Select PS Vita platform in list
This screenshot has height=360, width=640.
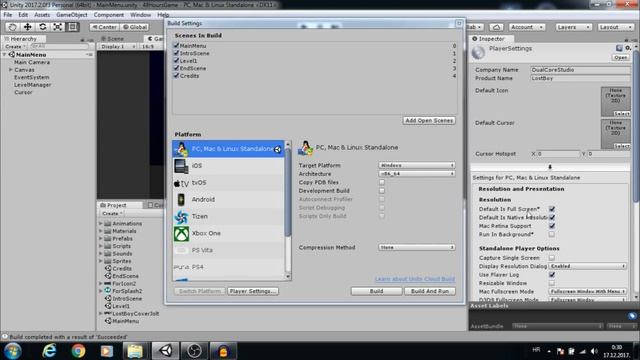click(228, 250)
